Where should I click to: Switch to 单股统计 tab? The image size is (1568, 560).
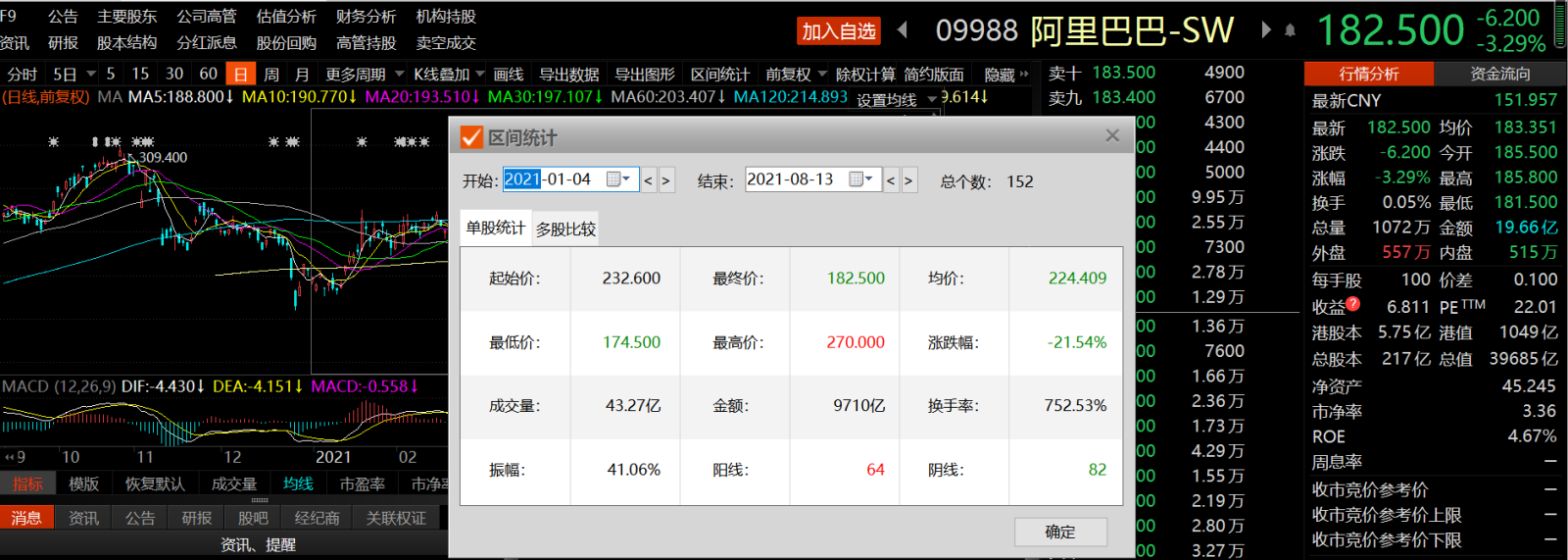click(496, 228)
